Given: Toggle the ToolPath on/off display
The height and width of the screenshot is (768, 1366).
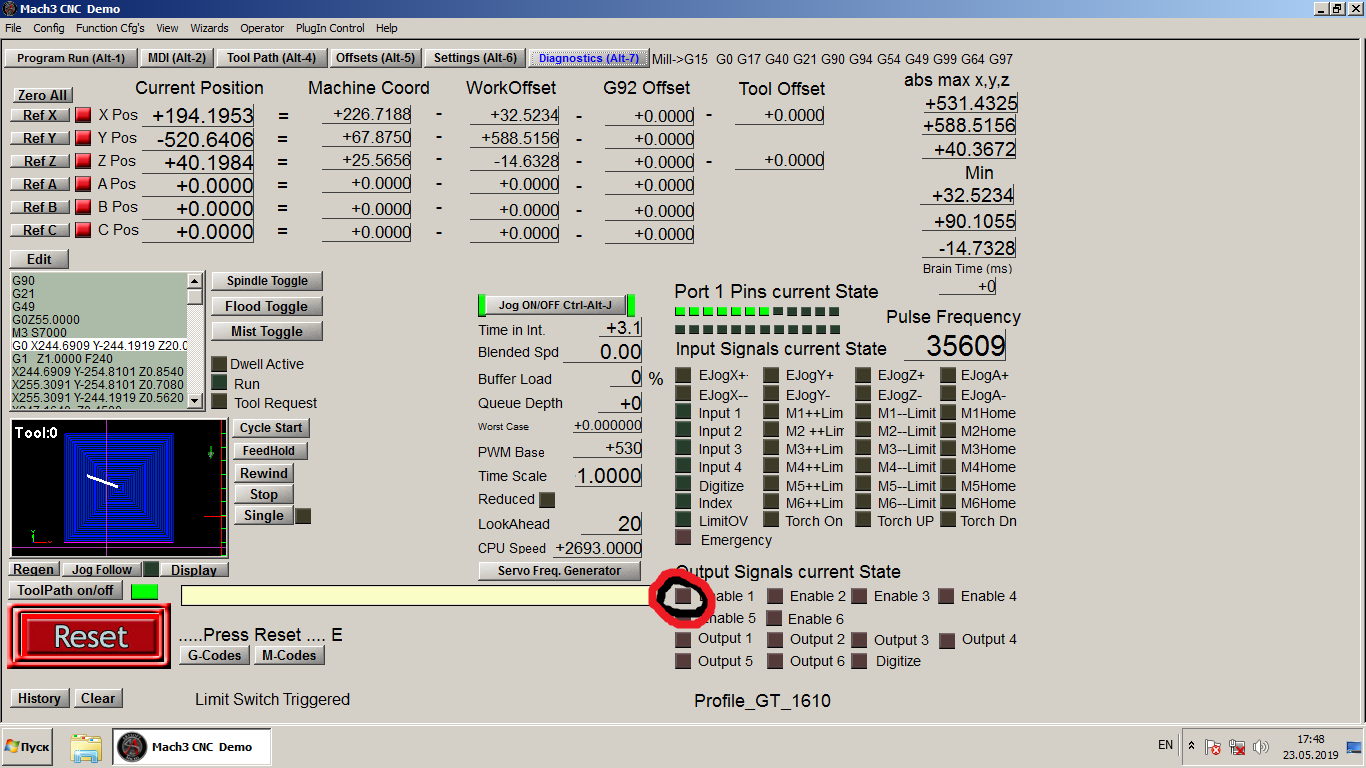Looking at the screenshot, I should click(x=66, y=590).
